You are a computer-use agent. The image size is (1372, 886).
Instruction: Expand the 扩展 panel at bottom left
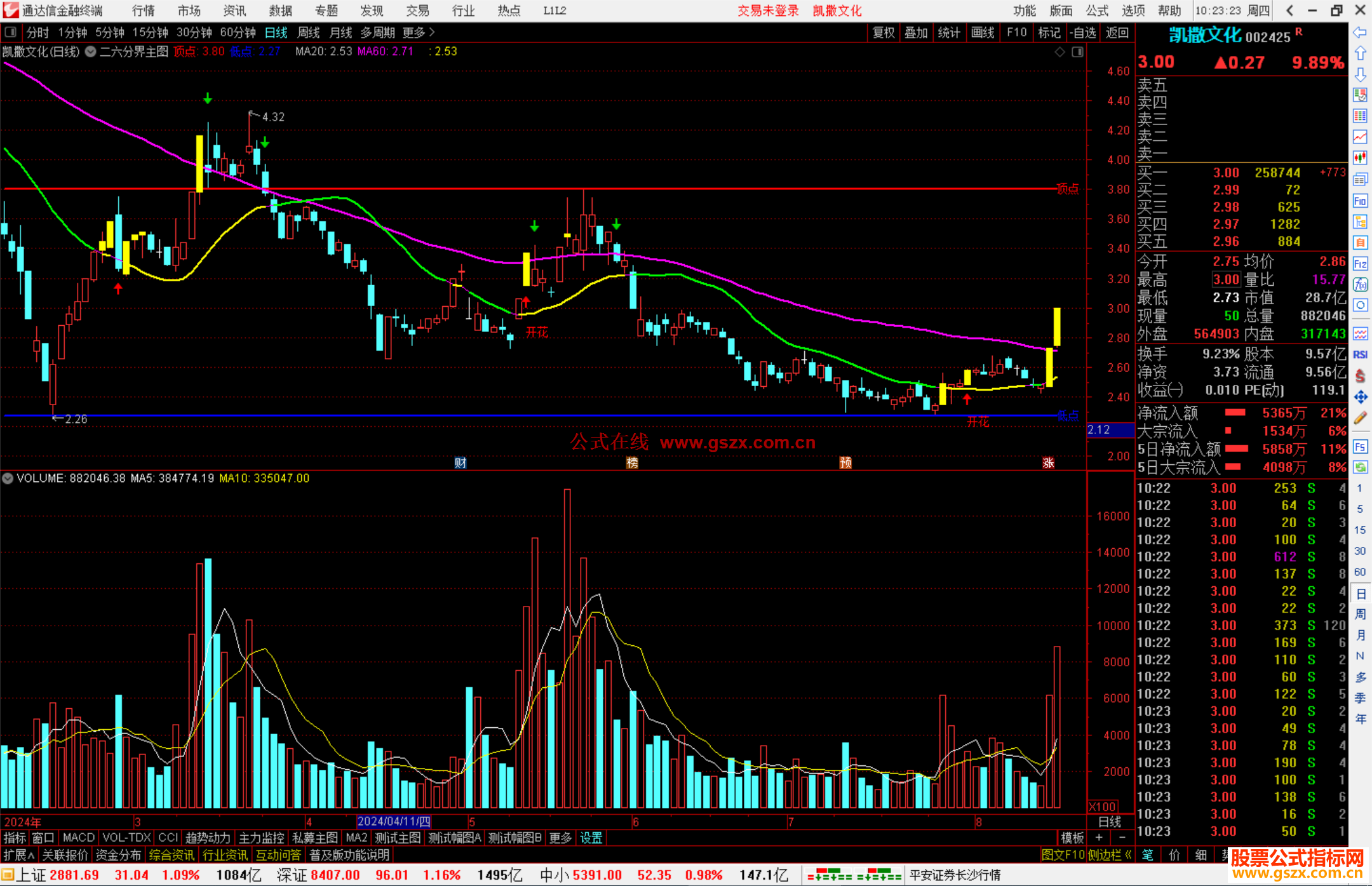point(19,855)
